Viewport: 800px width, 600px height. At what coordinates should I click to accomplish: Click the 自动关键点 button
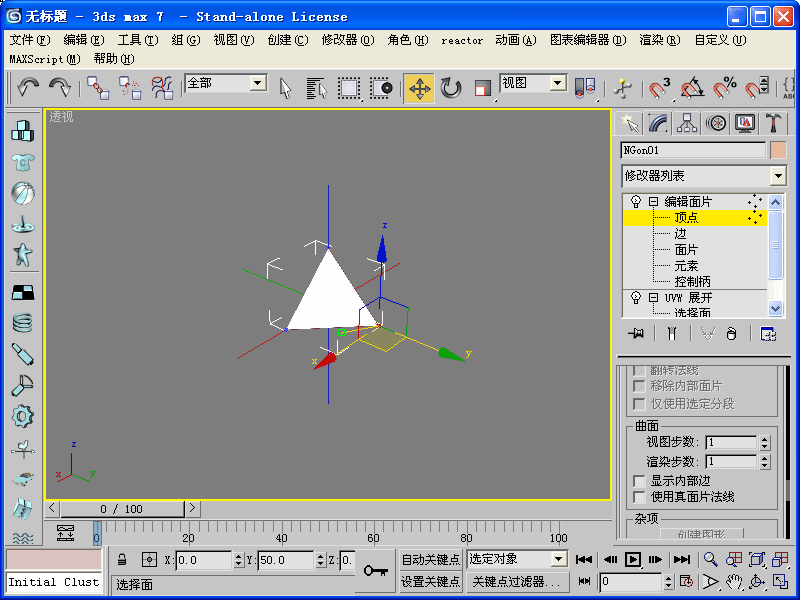point(430,559)
